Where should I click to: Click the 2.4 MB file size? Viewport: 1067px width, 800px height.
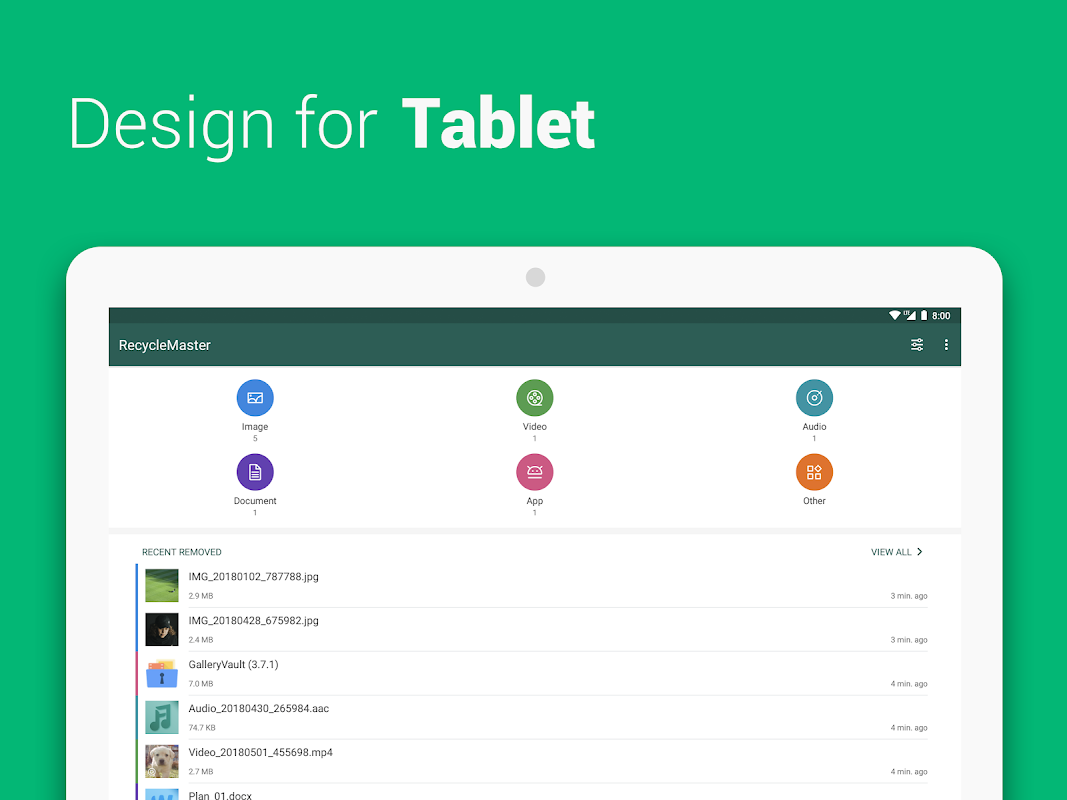(x=201, y=640)
